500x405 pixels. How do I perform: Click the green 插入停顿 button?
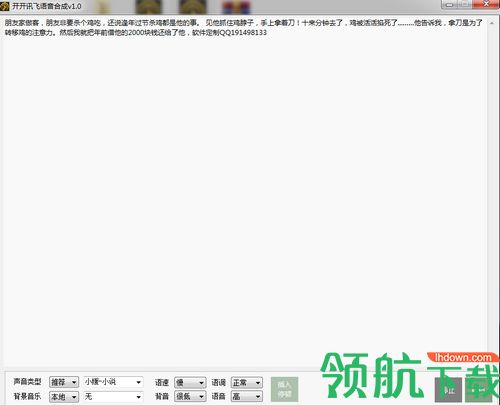(x=284, y=389)
